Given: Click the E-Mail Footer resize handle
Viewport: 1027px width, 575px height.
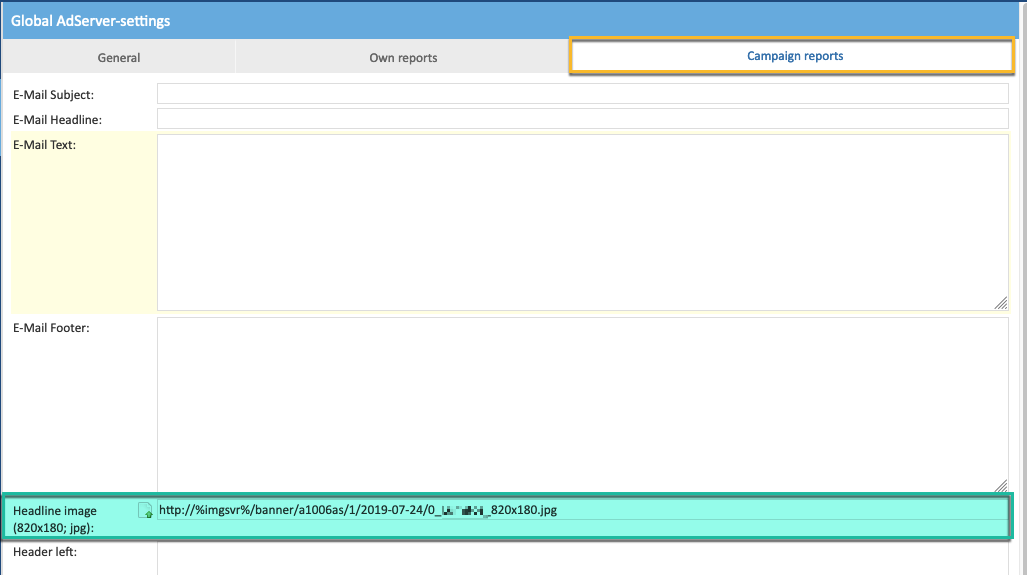Looking at the screenshot, I should pyautogui.click(x=1001, y=485).
